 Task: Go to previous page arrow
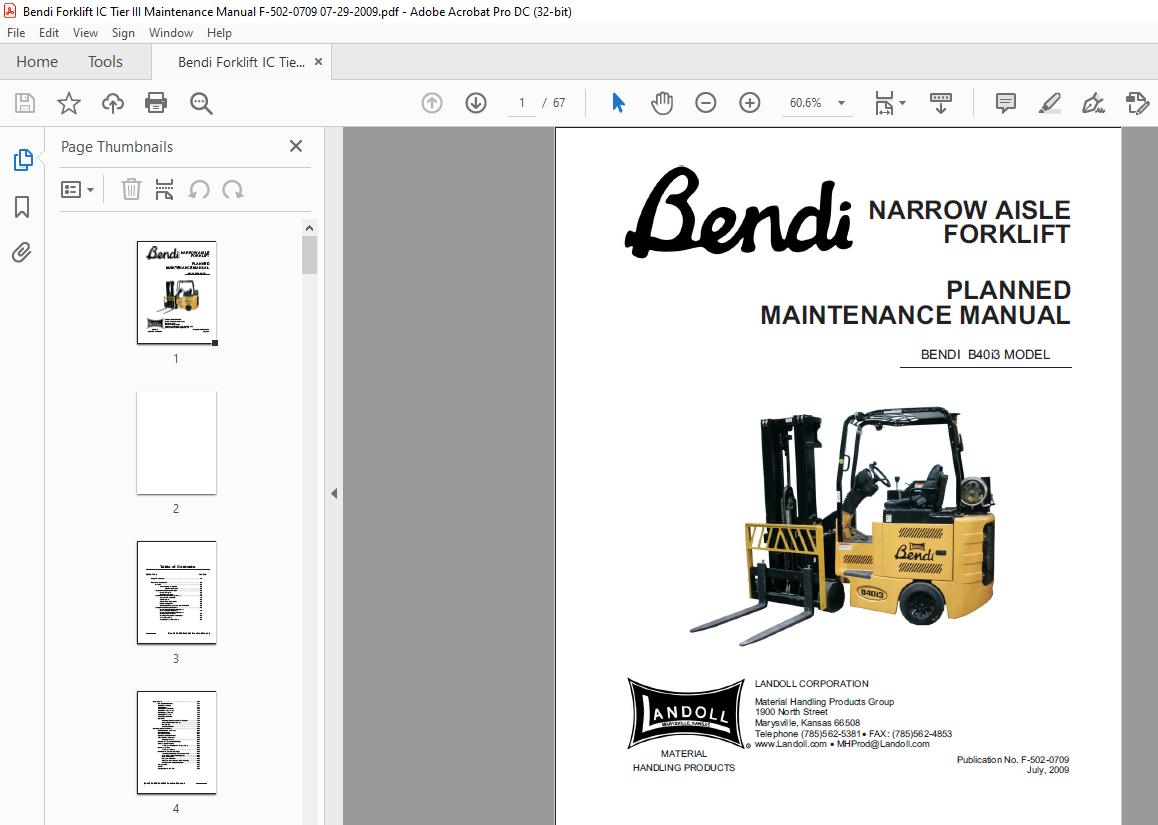432,103
